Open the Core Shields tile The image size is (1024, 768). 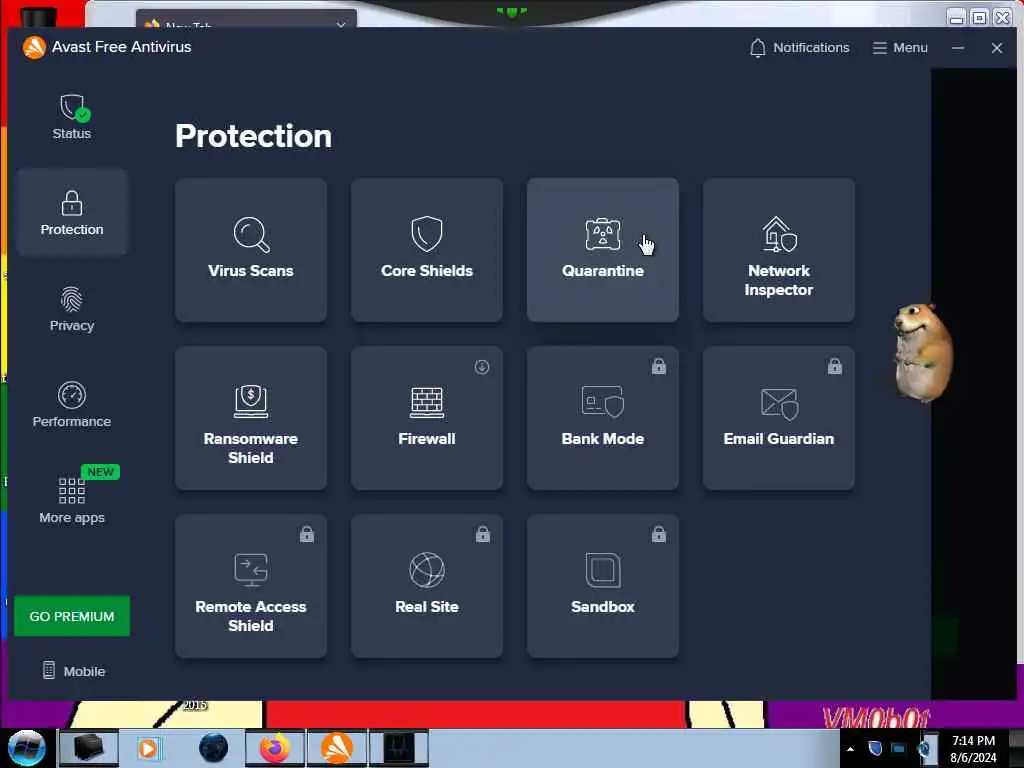click(x=427, y=250)
